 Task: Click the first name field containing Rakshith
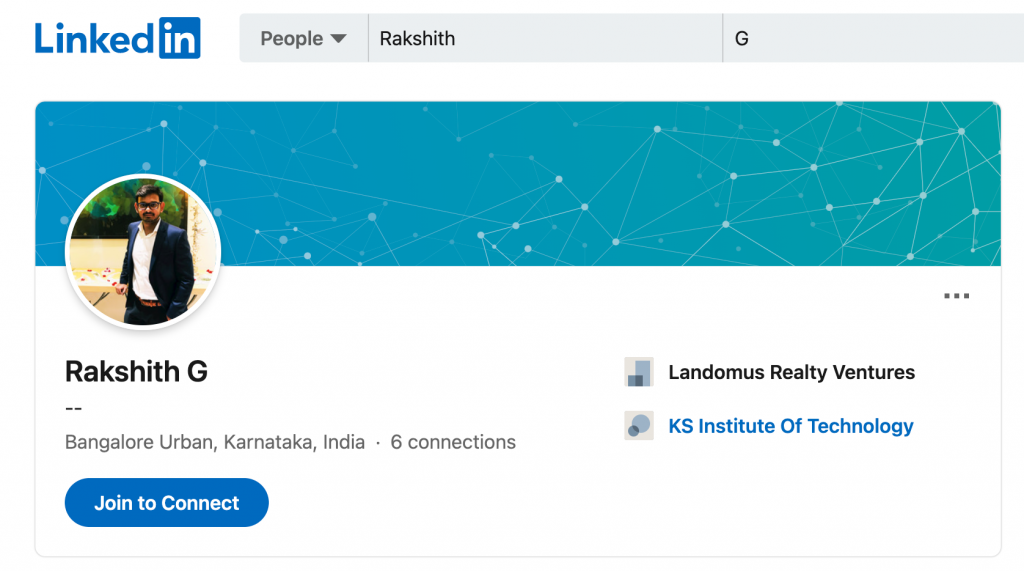pos(545,39)
